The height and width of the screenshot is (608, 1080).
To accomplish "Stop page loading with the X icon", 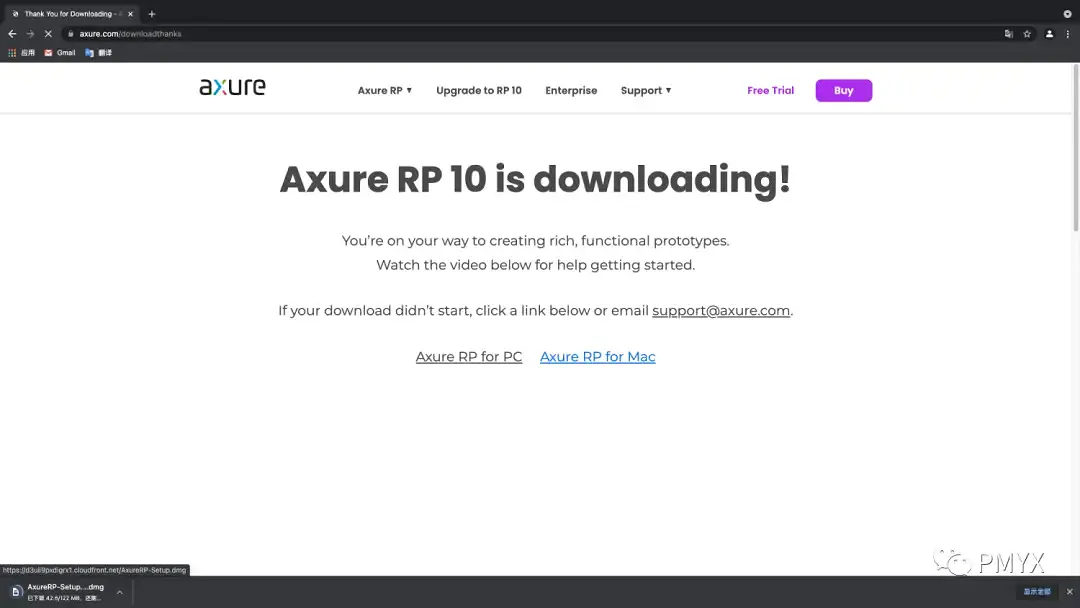I will (48, 33).
